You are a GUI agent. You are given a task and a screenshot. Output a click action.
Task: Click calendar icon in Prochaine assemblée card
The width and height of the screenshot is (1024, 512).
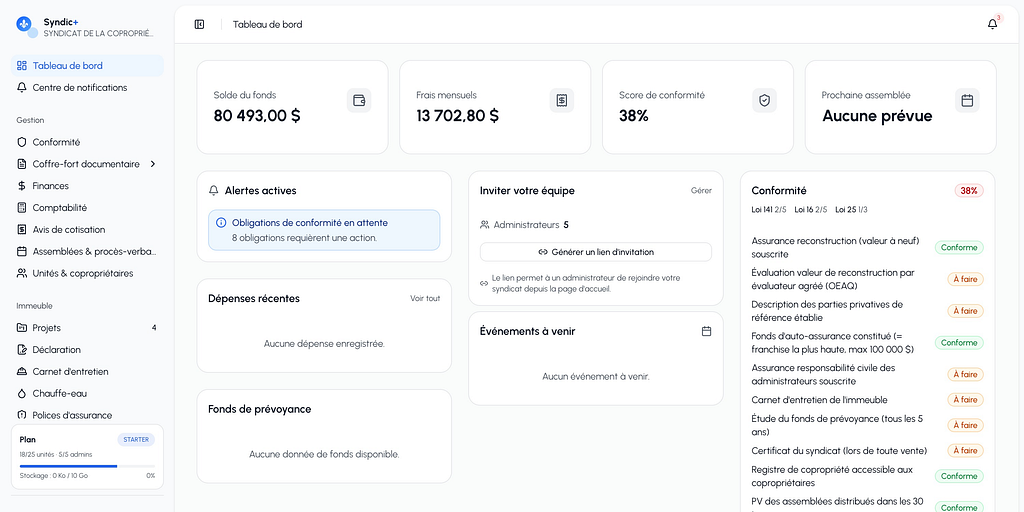pos(967,101)
